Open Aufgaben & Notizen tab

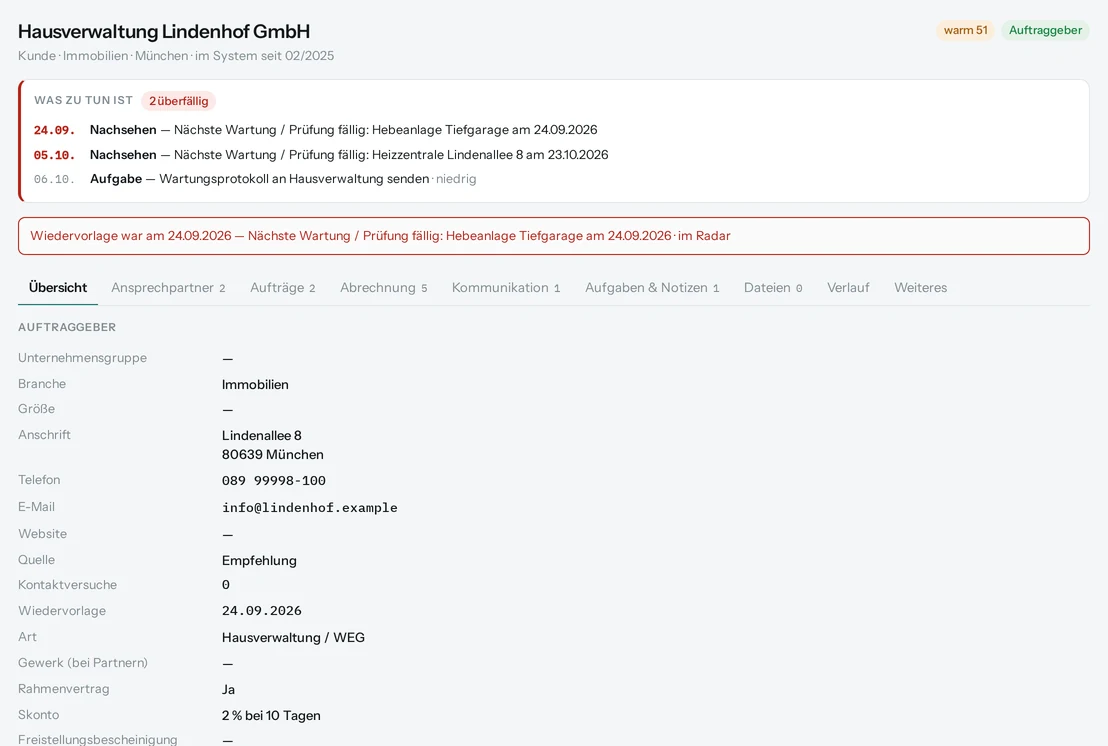tap(652, 288)
